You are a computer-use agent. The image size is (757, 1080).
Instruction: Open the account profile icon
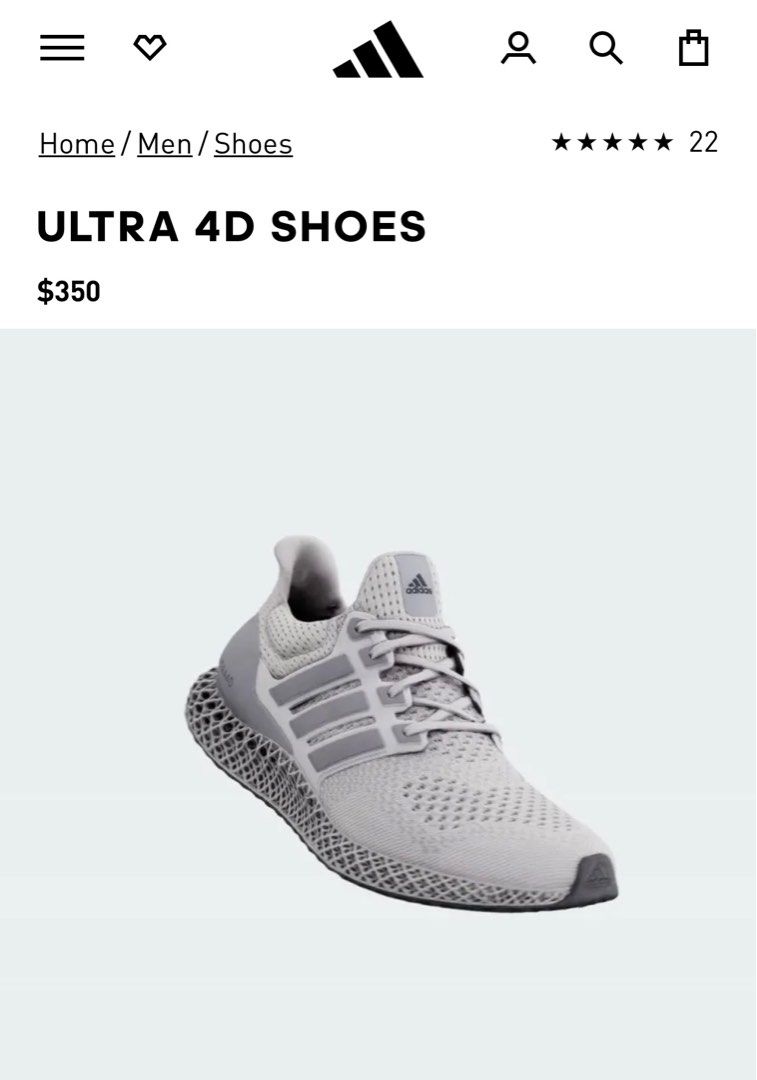point(518,48)
